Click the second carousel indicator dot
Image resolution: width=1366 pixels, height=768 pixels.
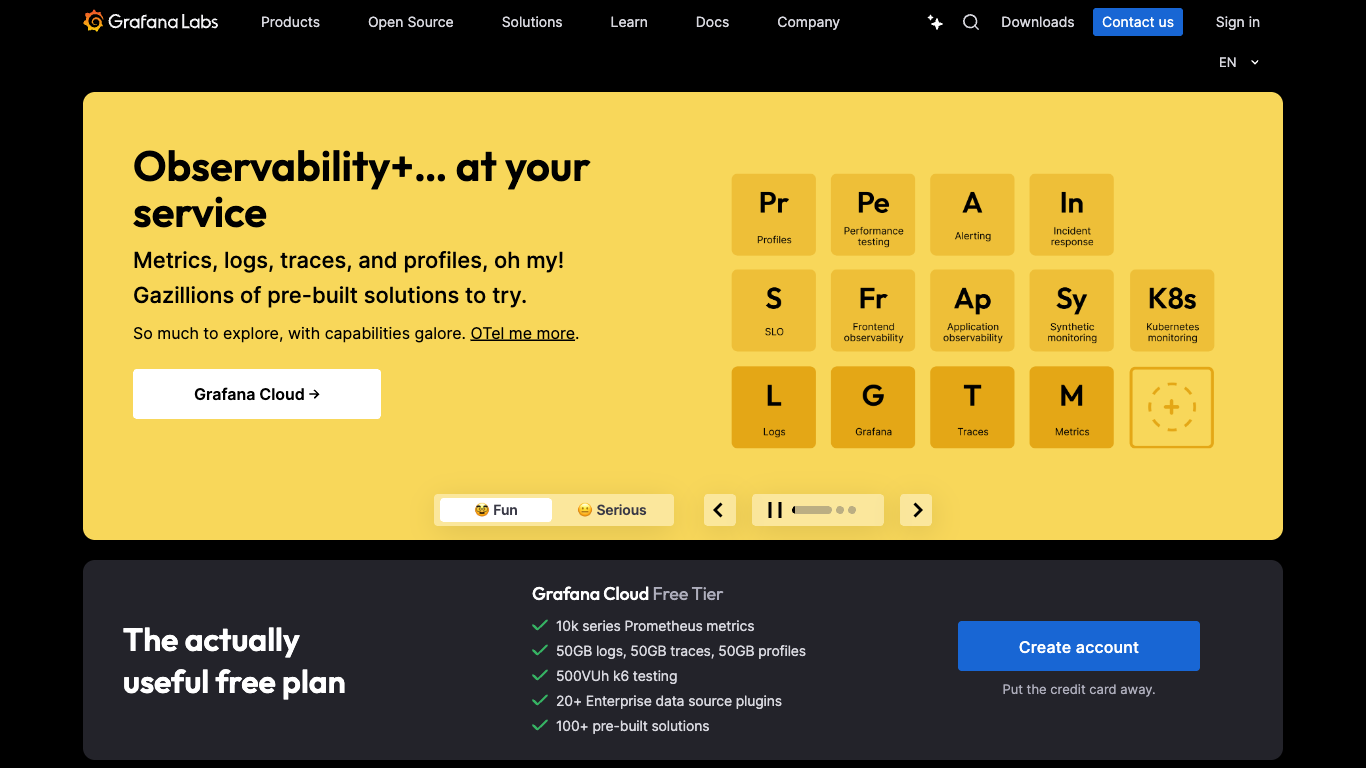click(840, 510)
